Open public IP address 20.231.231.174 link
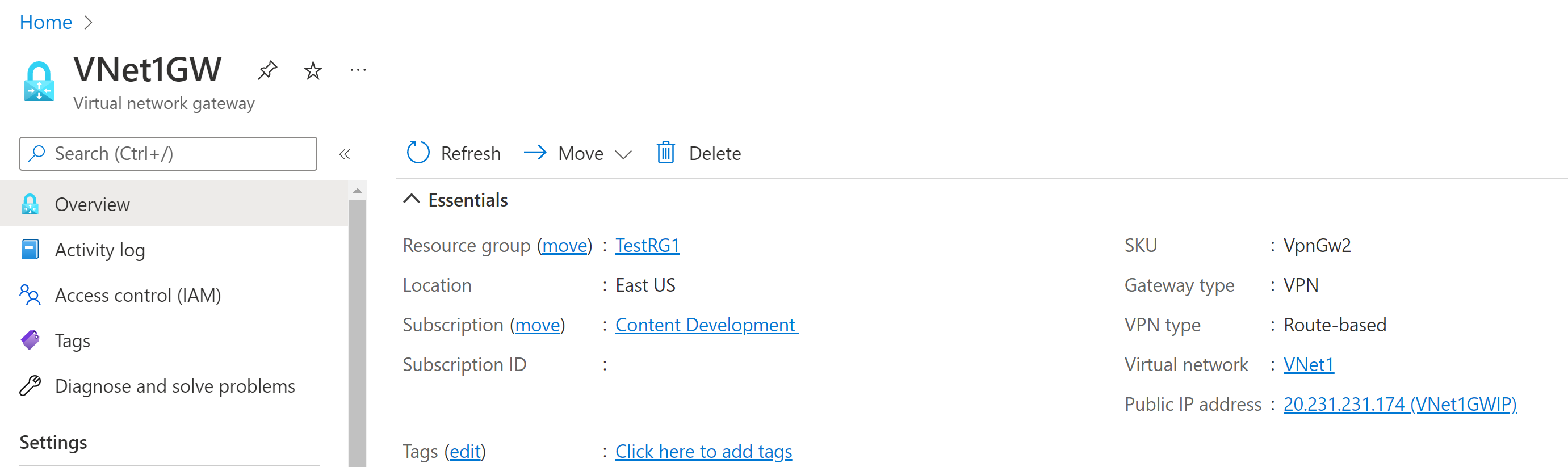The image size is (1568, 467). (x=1400, y=404)
